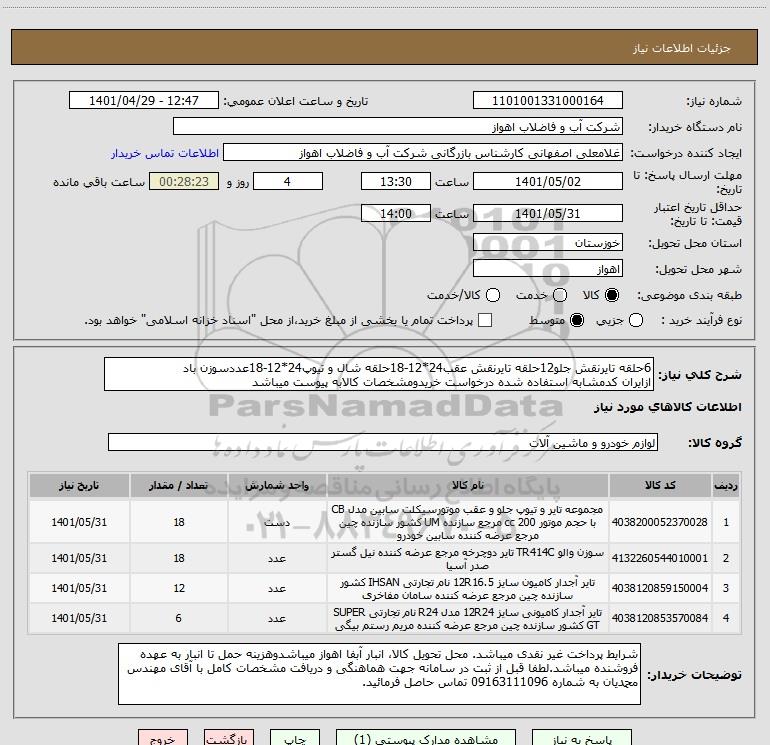Click the days remaining field showing 4

[x=287, y=181]
